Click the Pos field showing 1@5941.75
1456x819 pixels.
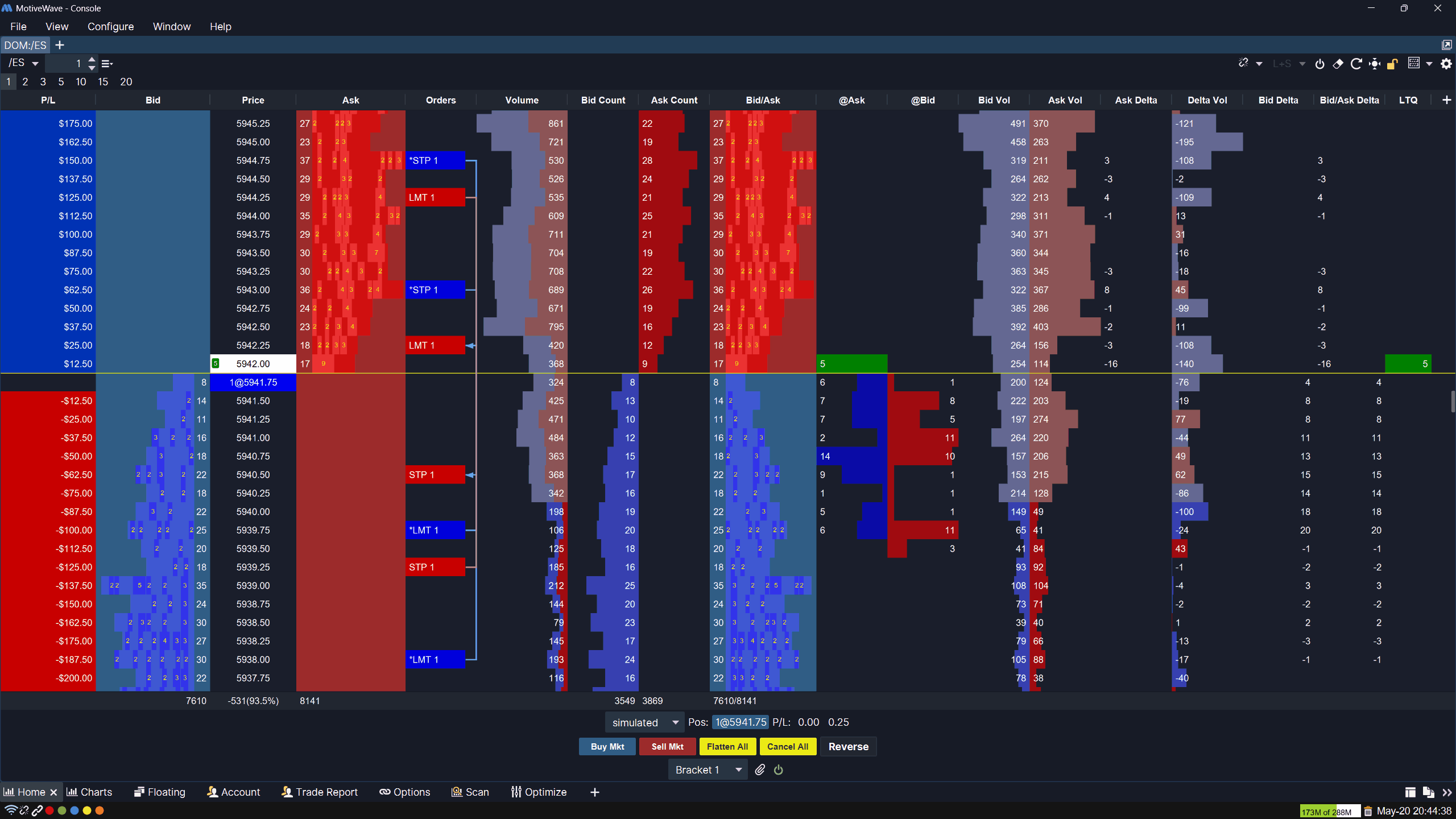[x=740, y=722]
